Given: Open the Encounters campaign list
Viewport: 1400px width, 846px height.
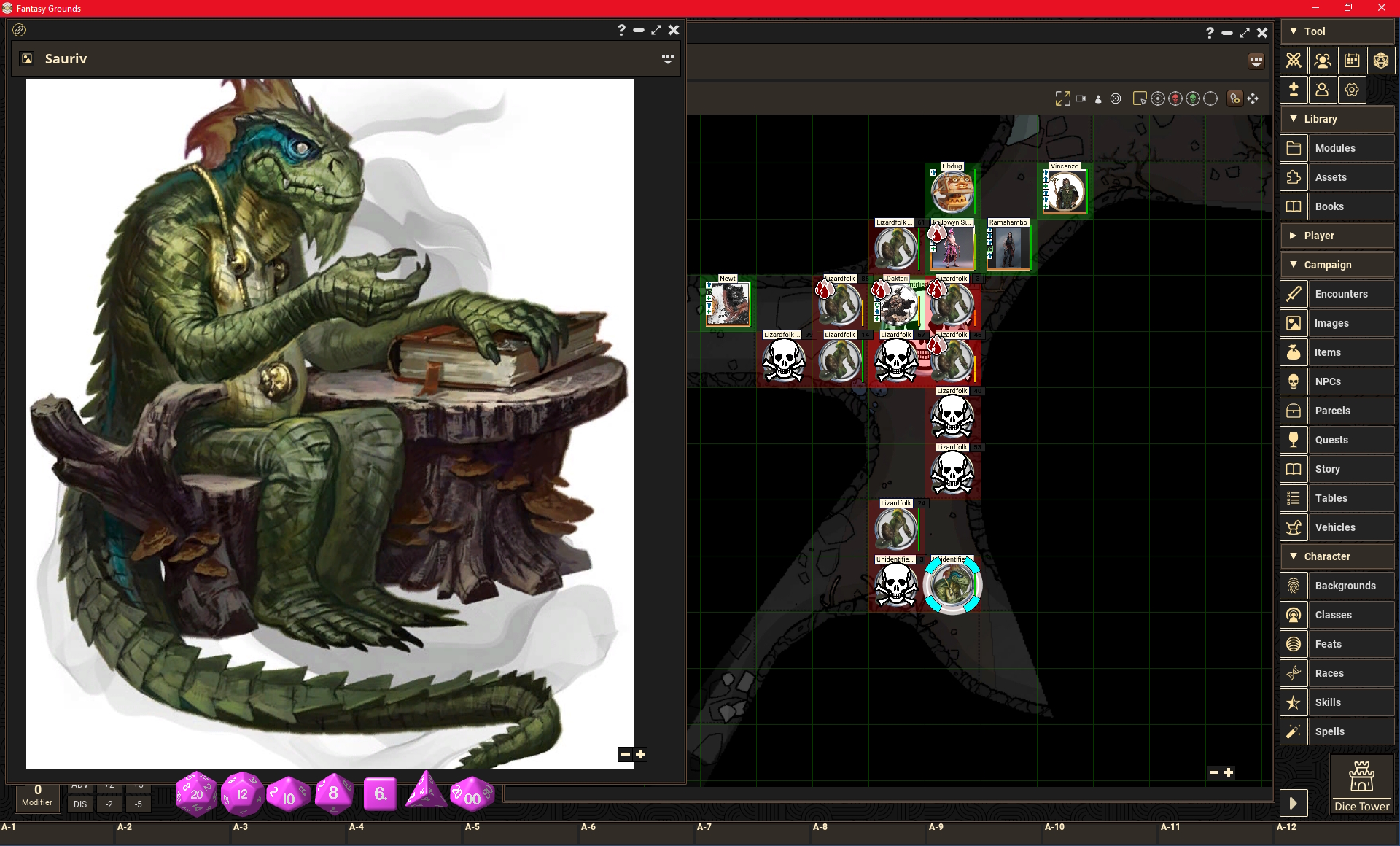Looking at the screenshot, I should [1337, 294].
